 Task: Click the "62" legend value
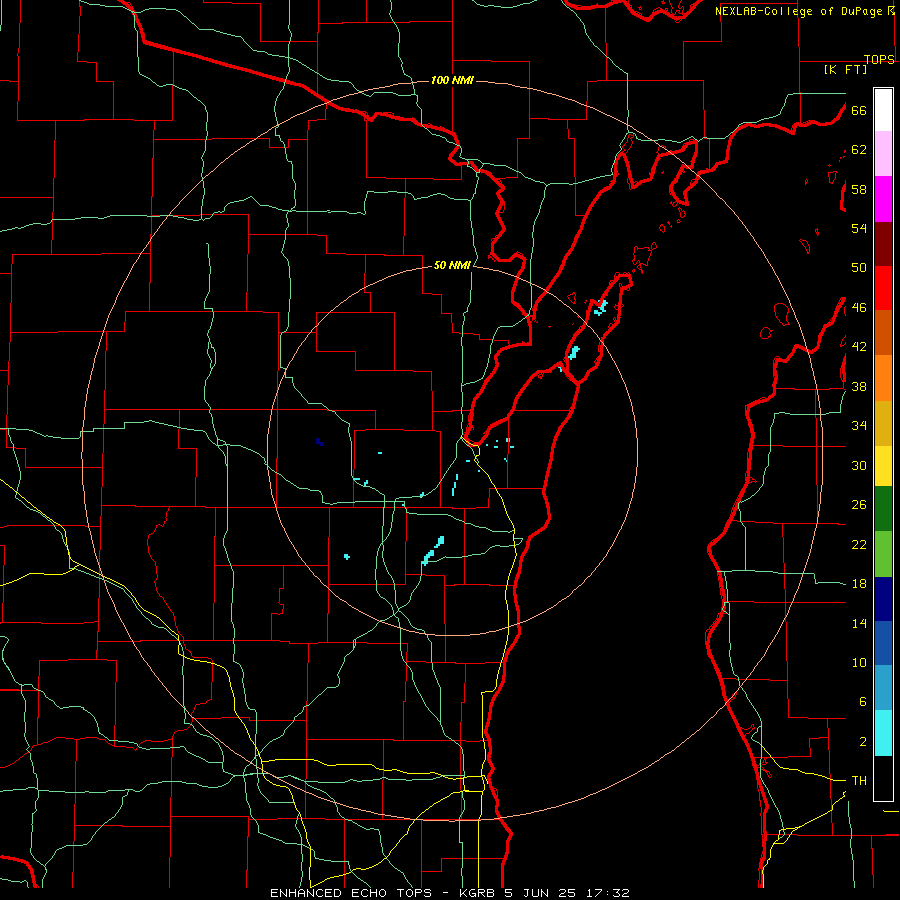[859, 150]
